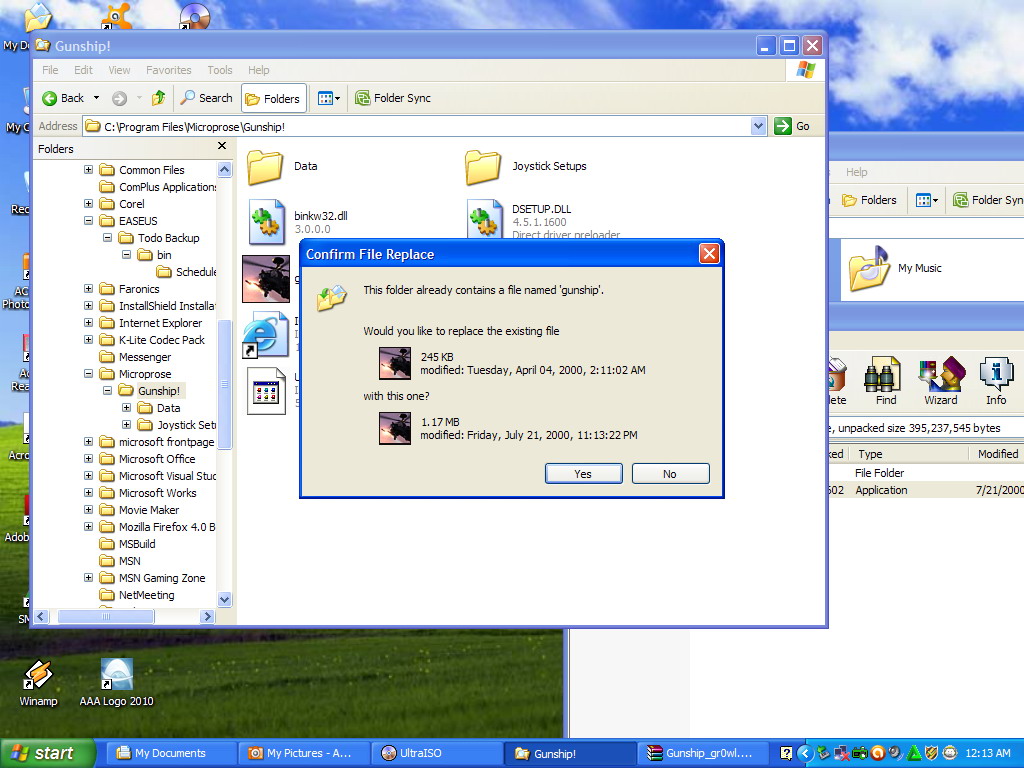Click the folder tree scroll-down arrow
1024x768 pixels.
[224, 599]
